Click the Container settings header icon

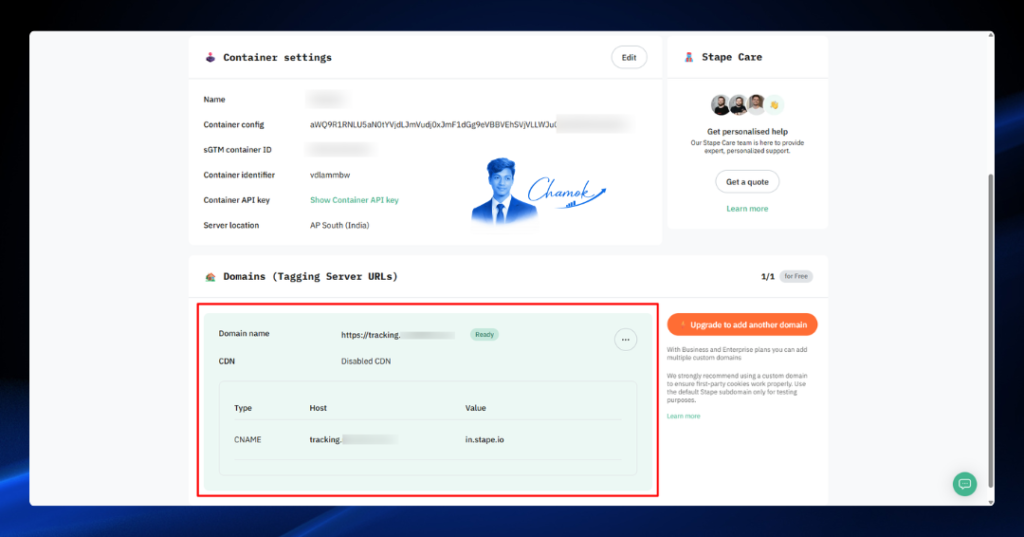[210, 57]
